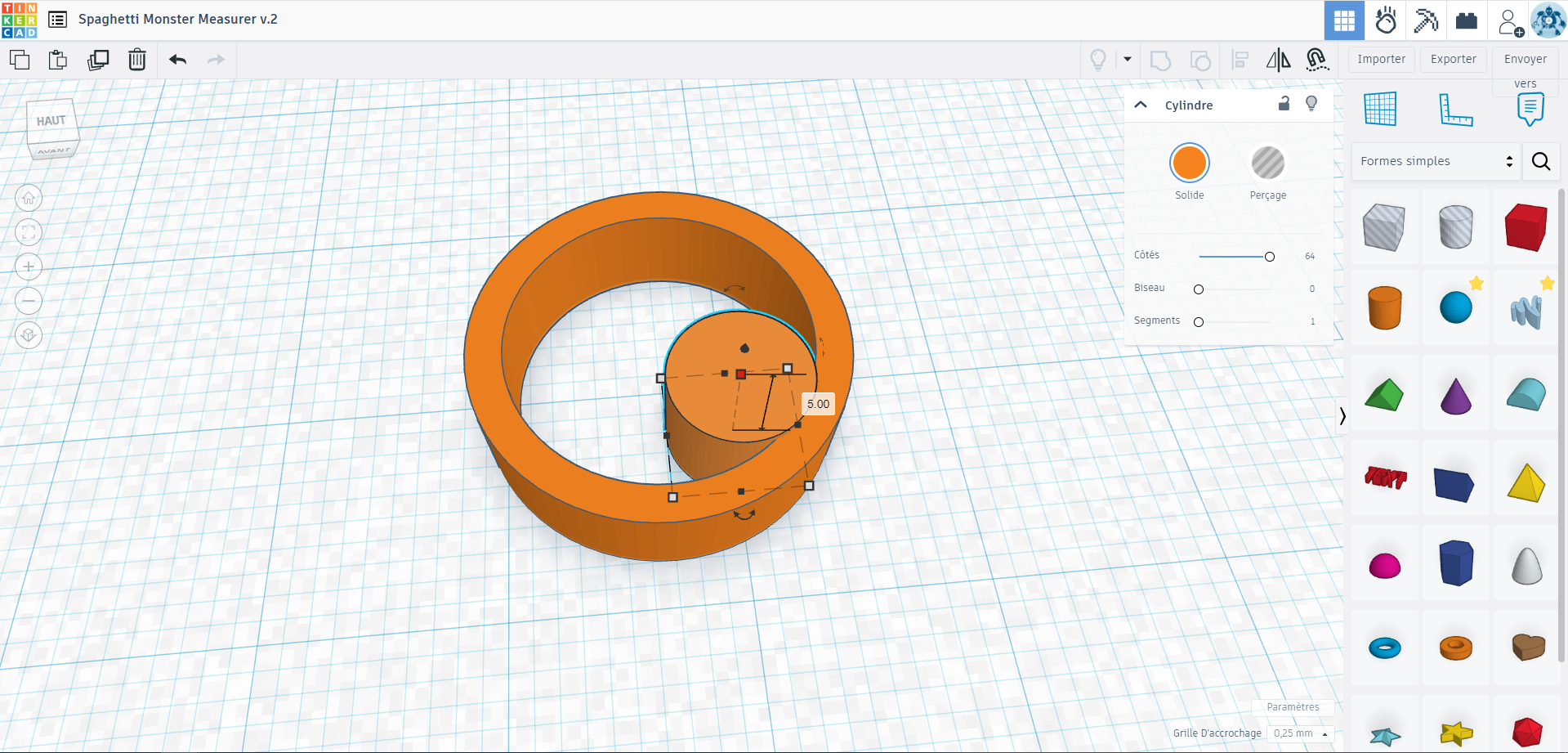Click the Show all lightbulb icon
Image resolution: width=1568 pixels, height=753 pixels.
[x=1098, y=60]
